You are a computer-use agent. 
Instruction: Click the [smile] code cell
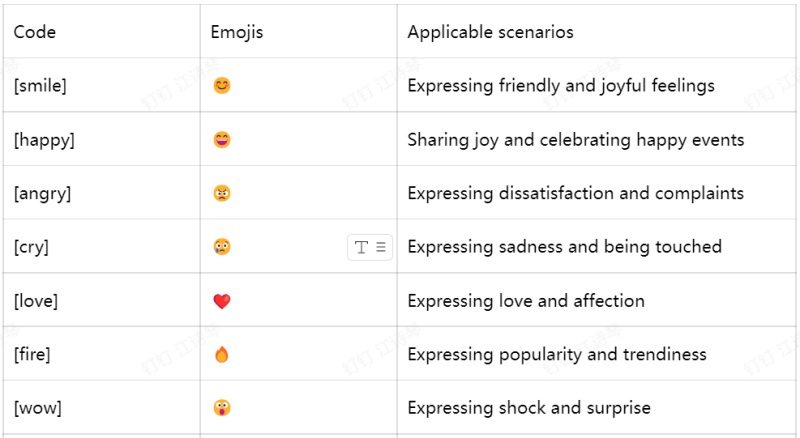tap(102, 85)
